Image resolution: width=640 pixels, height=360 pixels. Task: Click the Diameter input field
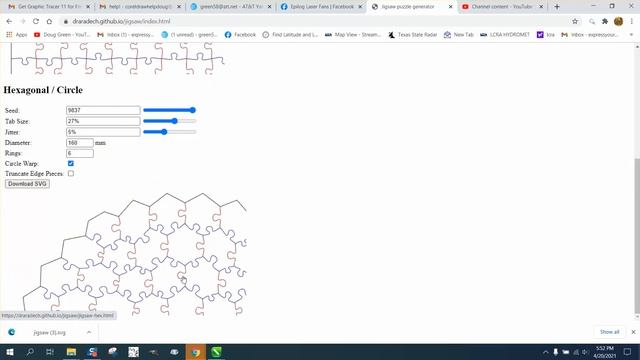click(x=80, y=142)
